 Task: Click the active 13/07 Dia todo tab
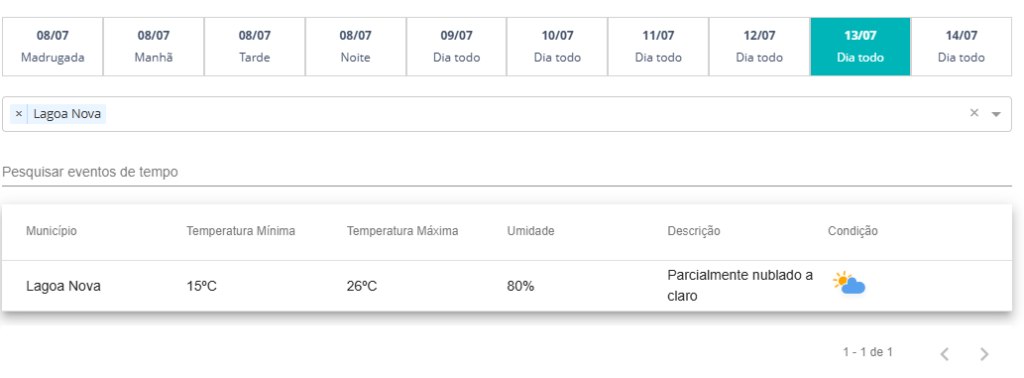[860, 46]
